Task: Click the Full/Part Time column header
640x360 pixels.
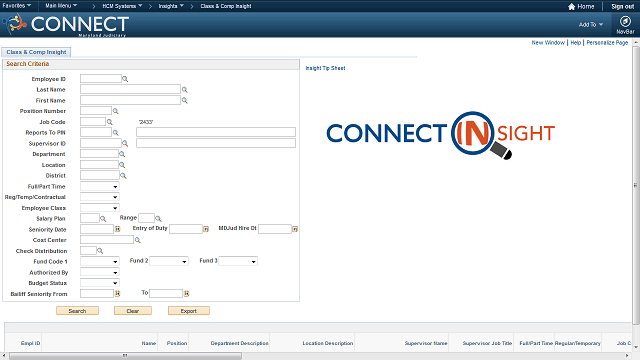Action: tap(536, 343)
